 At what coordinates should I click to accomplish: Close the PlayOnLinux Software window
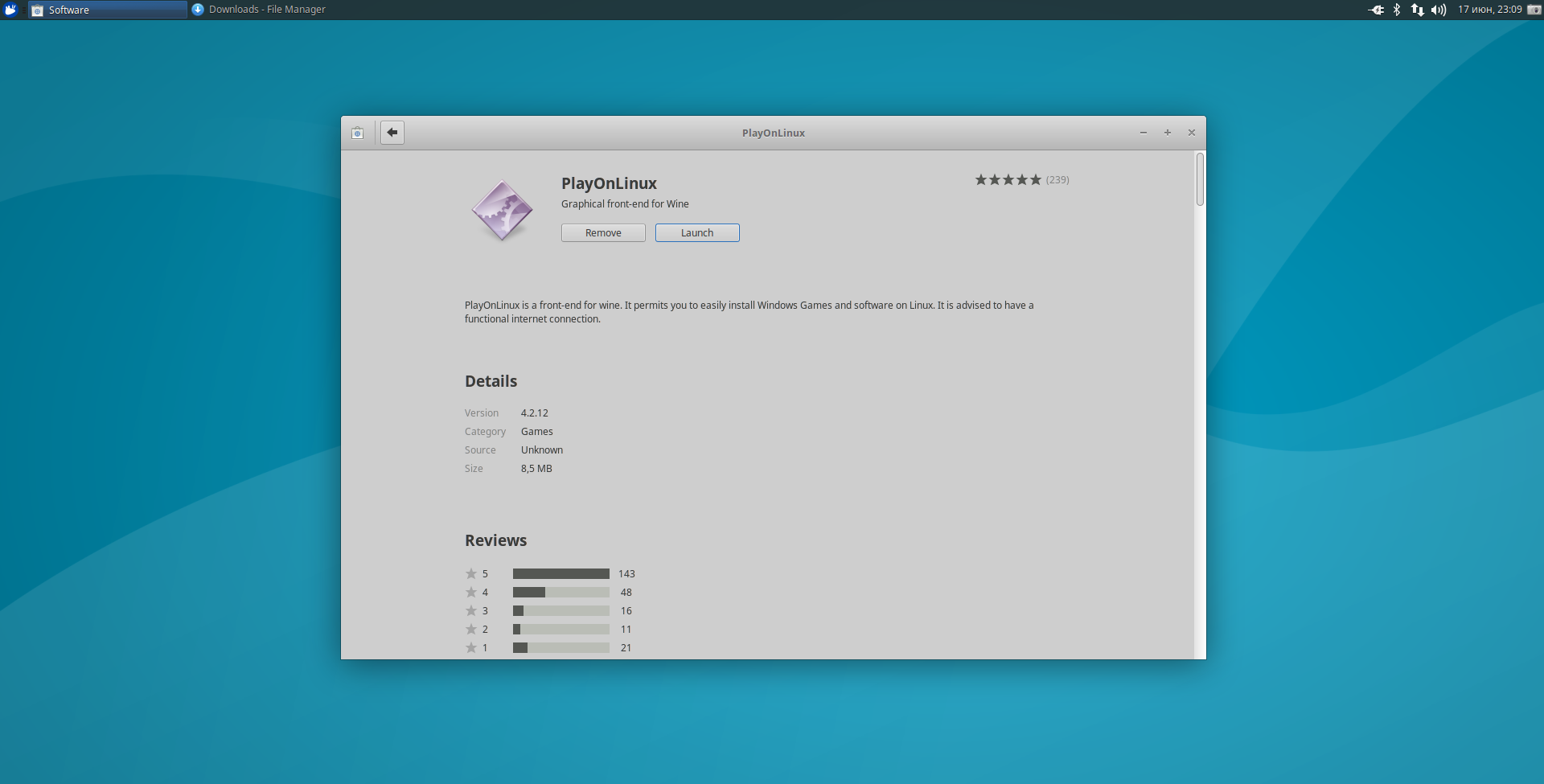(1192, 133)
